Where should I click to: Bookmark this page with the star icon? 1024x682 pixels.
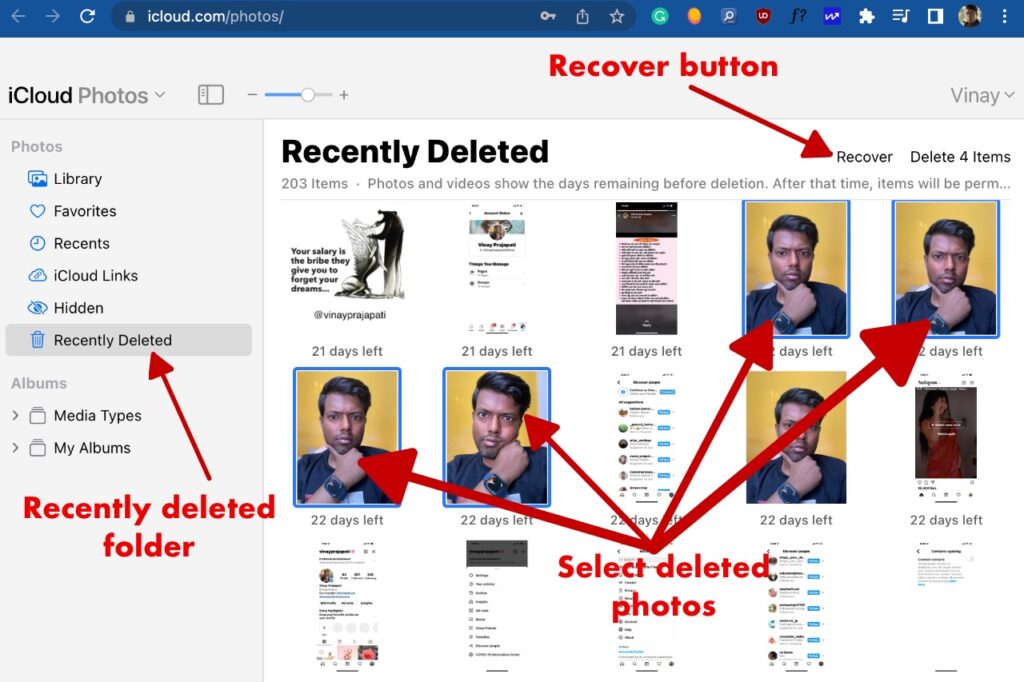point(616,16)
